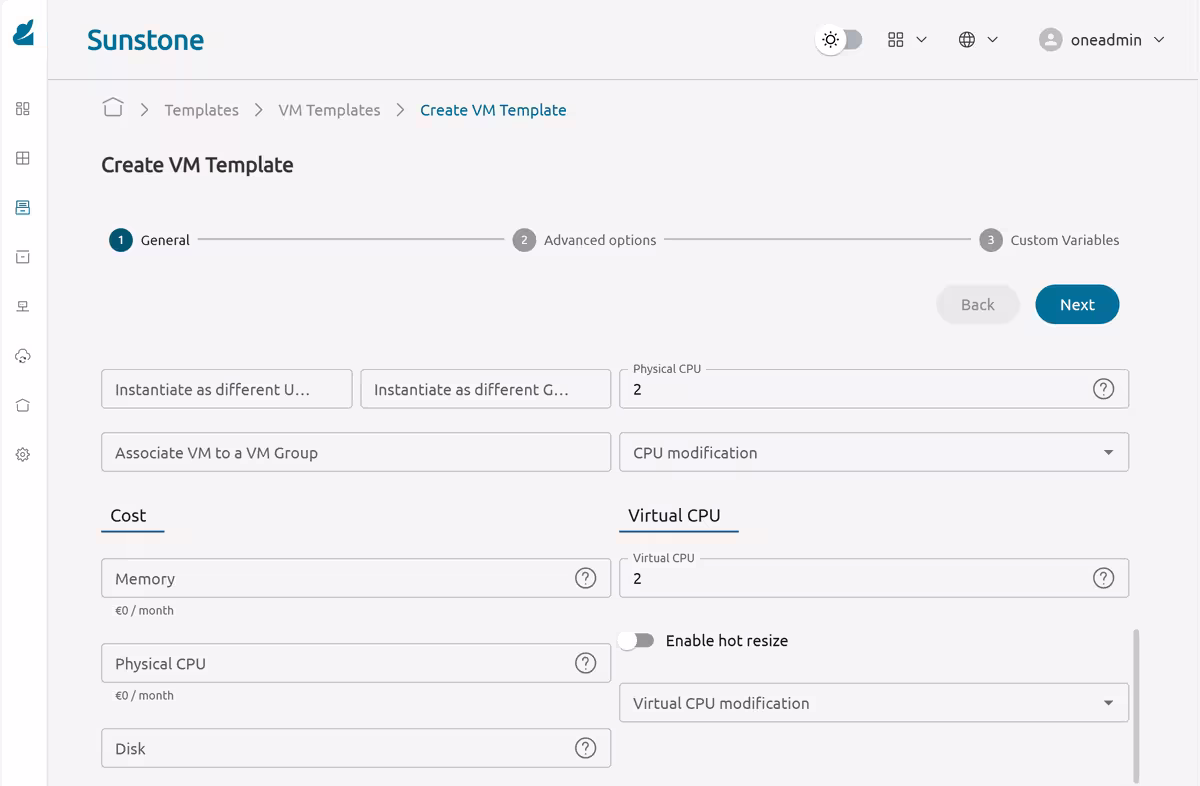Screen dimensions: 1200x786
Task: Click the €0 / month text under Physical CPU
Action: click(144, 695)
